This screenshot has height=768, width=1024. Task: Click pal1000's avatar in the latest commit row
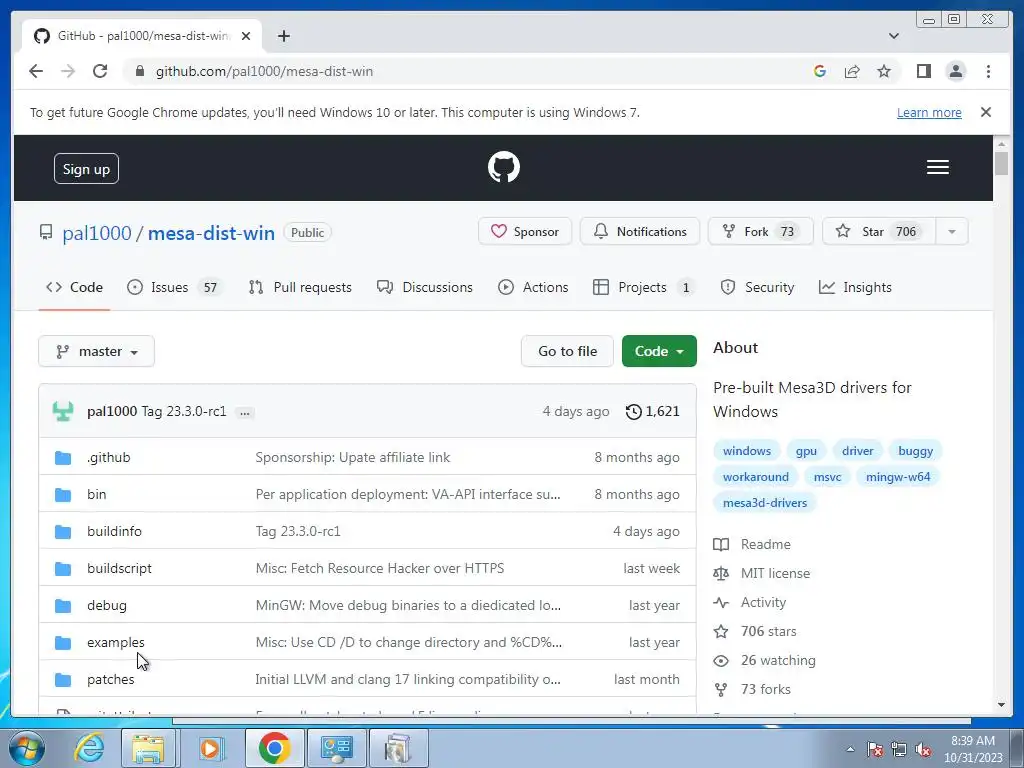(63, 411)
